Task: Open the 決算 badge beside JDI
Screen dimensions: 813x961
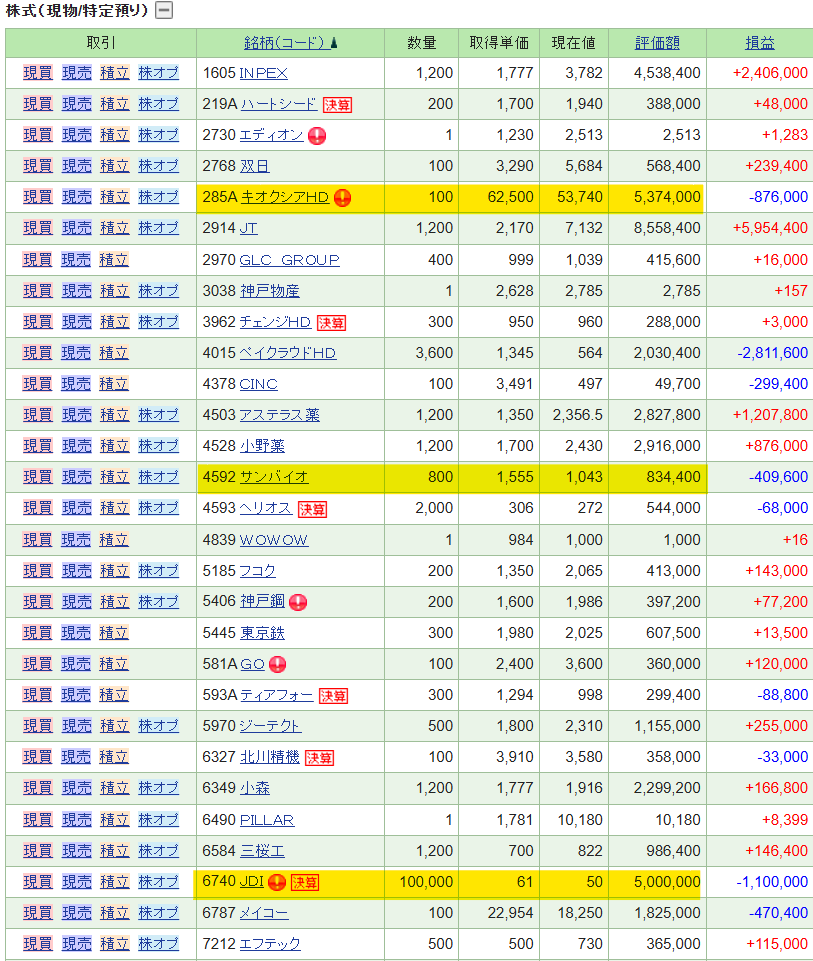Action: (304, 883)
